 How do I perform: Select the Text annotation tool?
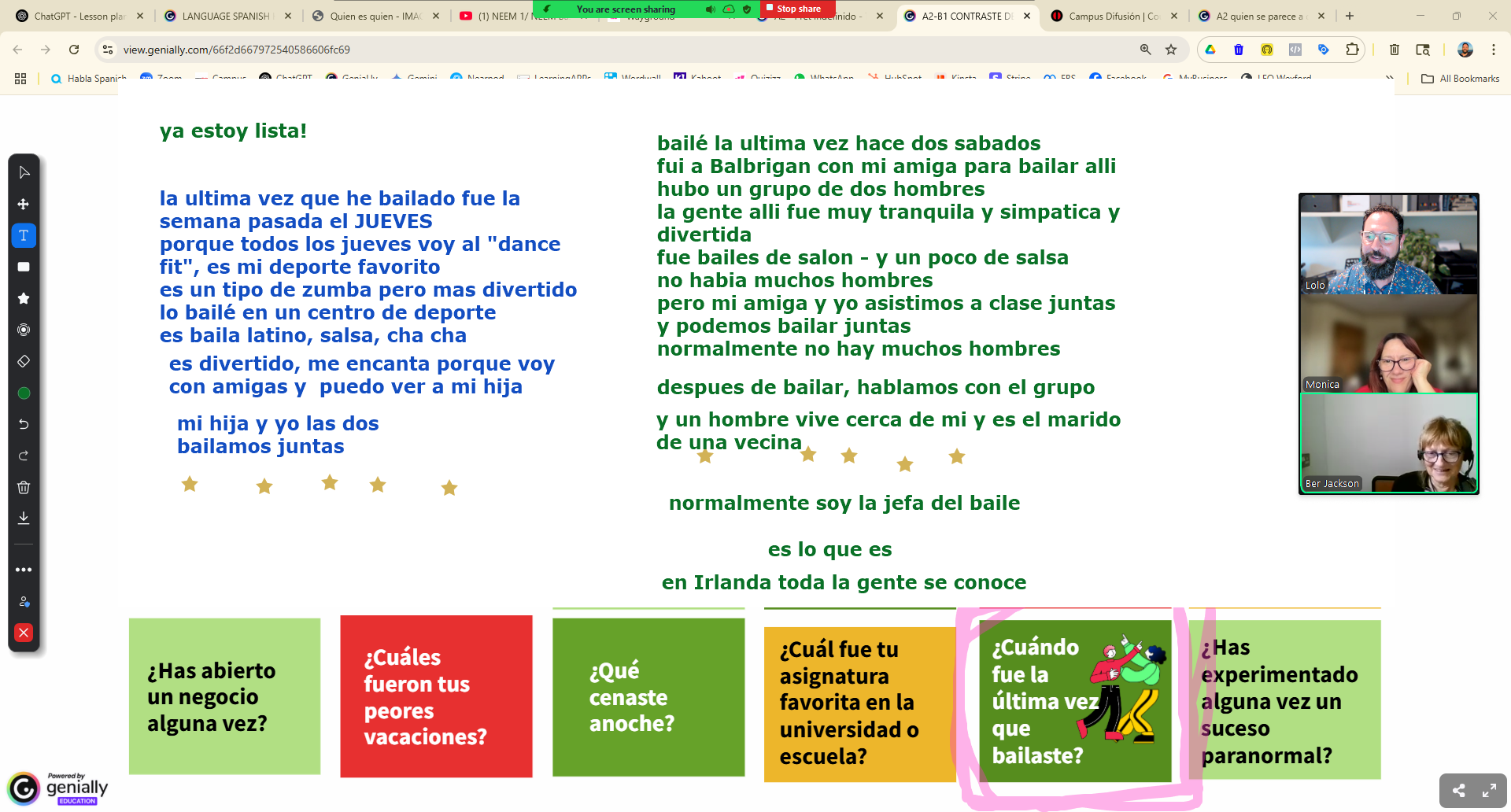(24, 235)
